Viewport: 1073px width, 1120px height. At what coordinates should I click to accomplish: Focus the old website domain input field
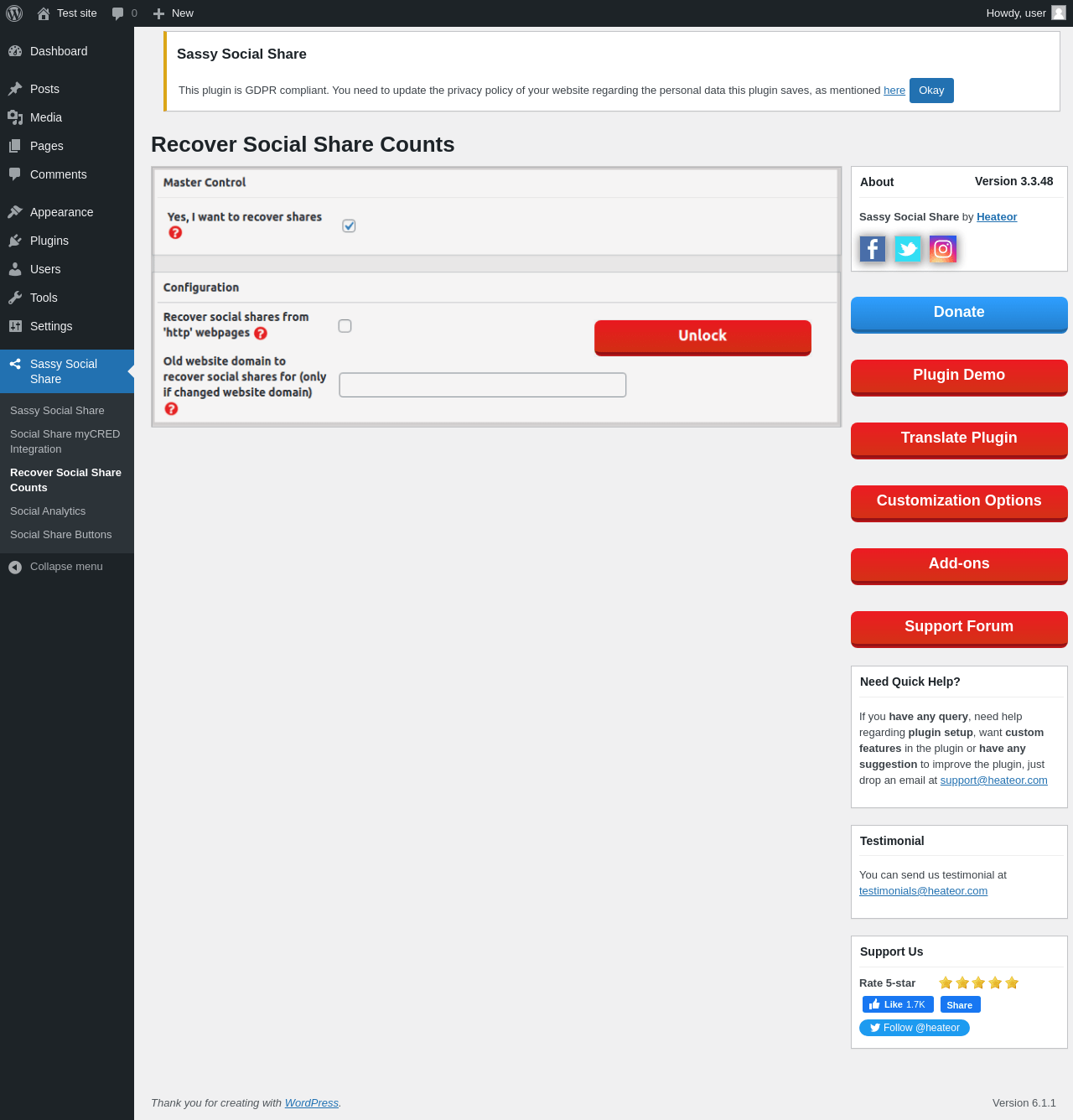pos(483,385)
